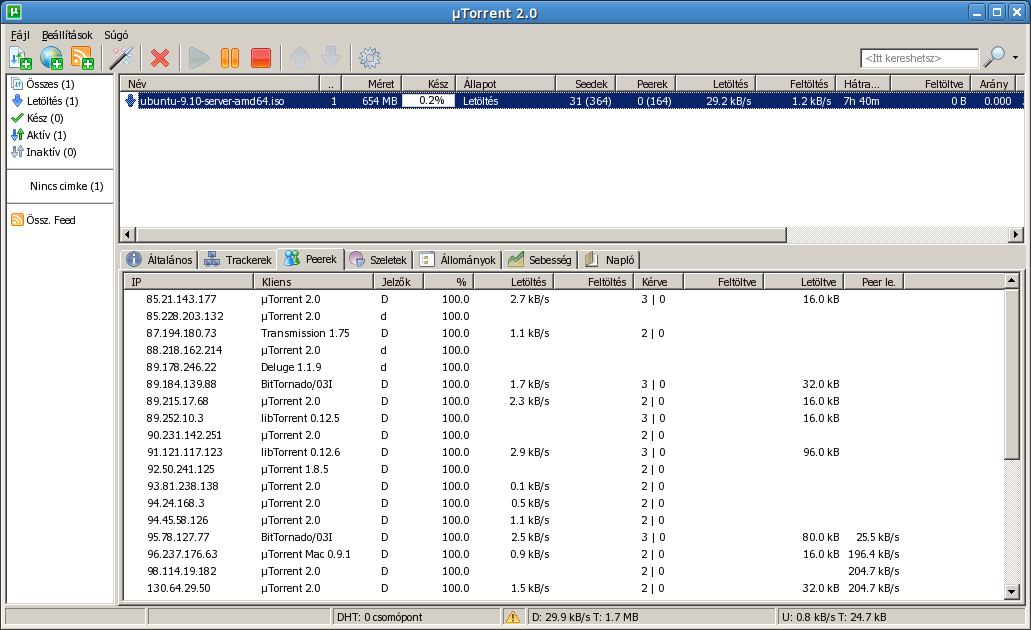Click the Create New Torrent wand icon
This screenshot has height=630, width=1031.
pos(122,58)
